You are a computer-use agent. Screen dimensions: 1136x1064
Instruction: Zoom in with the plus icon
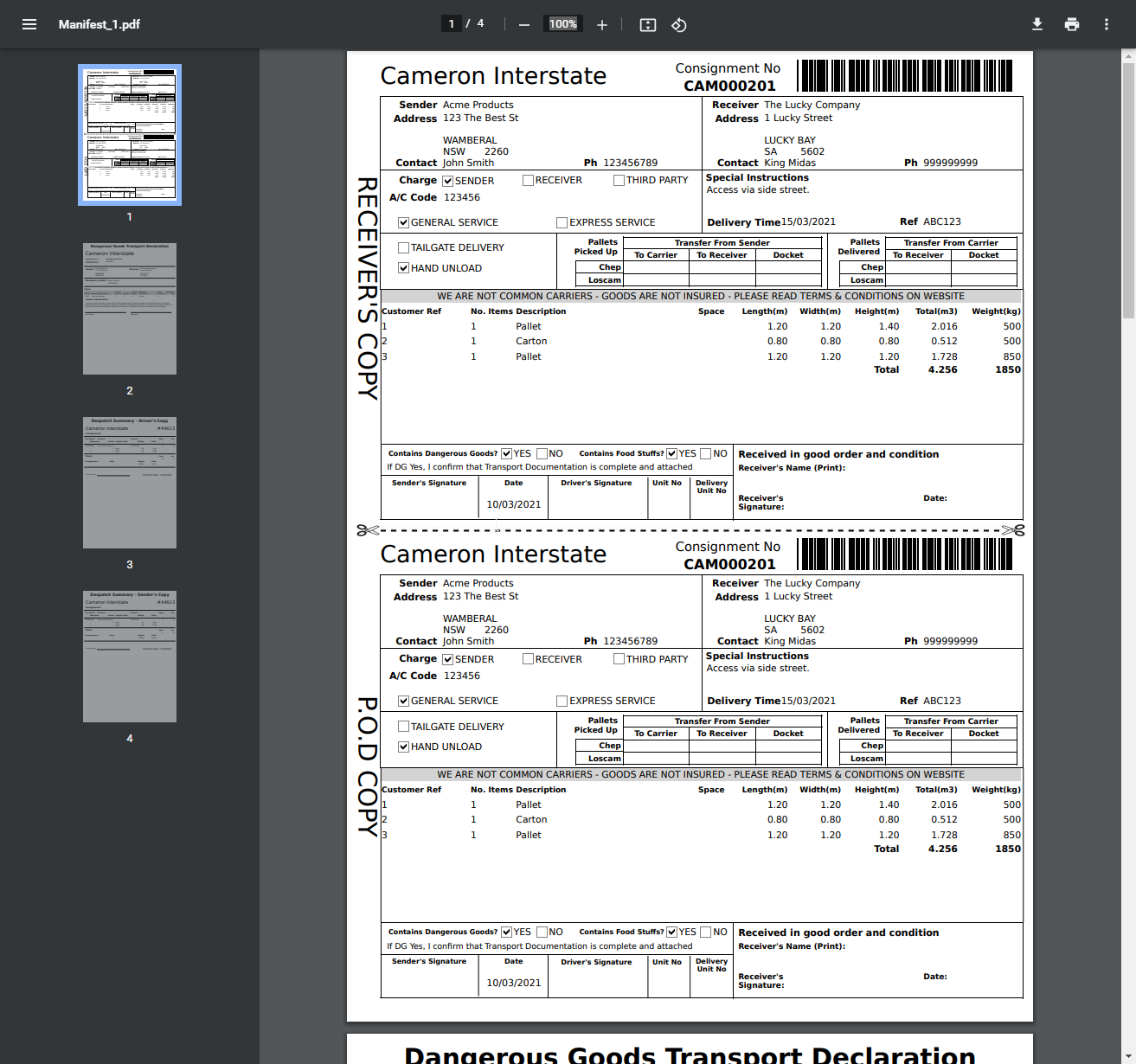click(x=602, y=25)
